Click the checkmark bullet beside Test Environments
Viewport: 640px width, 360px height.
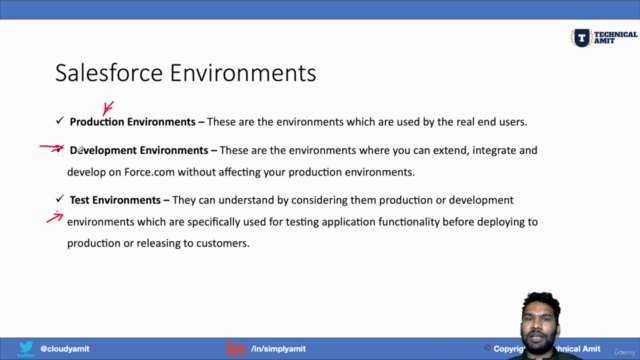[x=60, y=199]
